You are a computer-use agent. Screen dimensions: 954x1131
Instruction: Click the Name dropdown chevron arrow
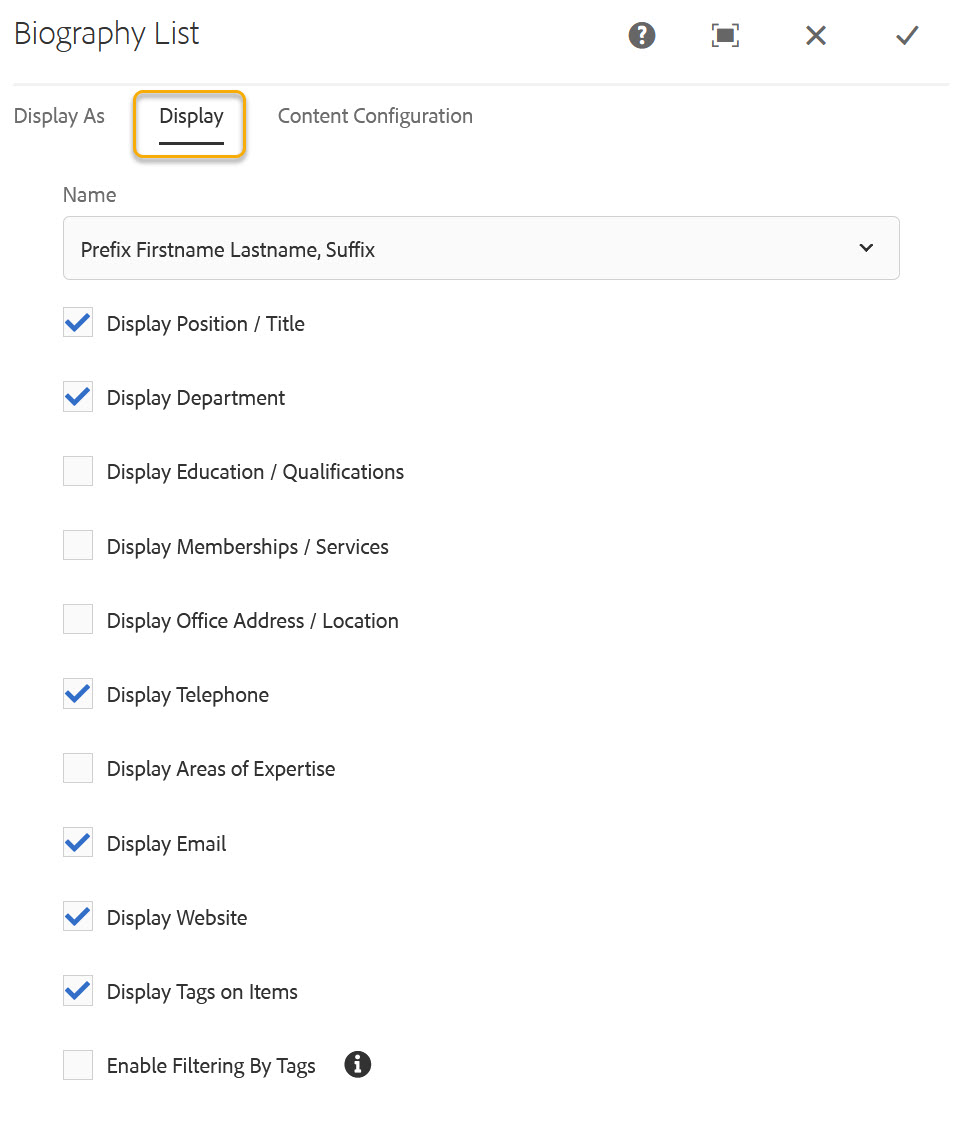(x=866, y=248)
